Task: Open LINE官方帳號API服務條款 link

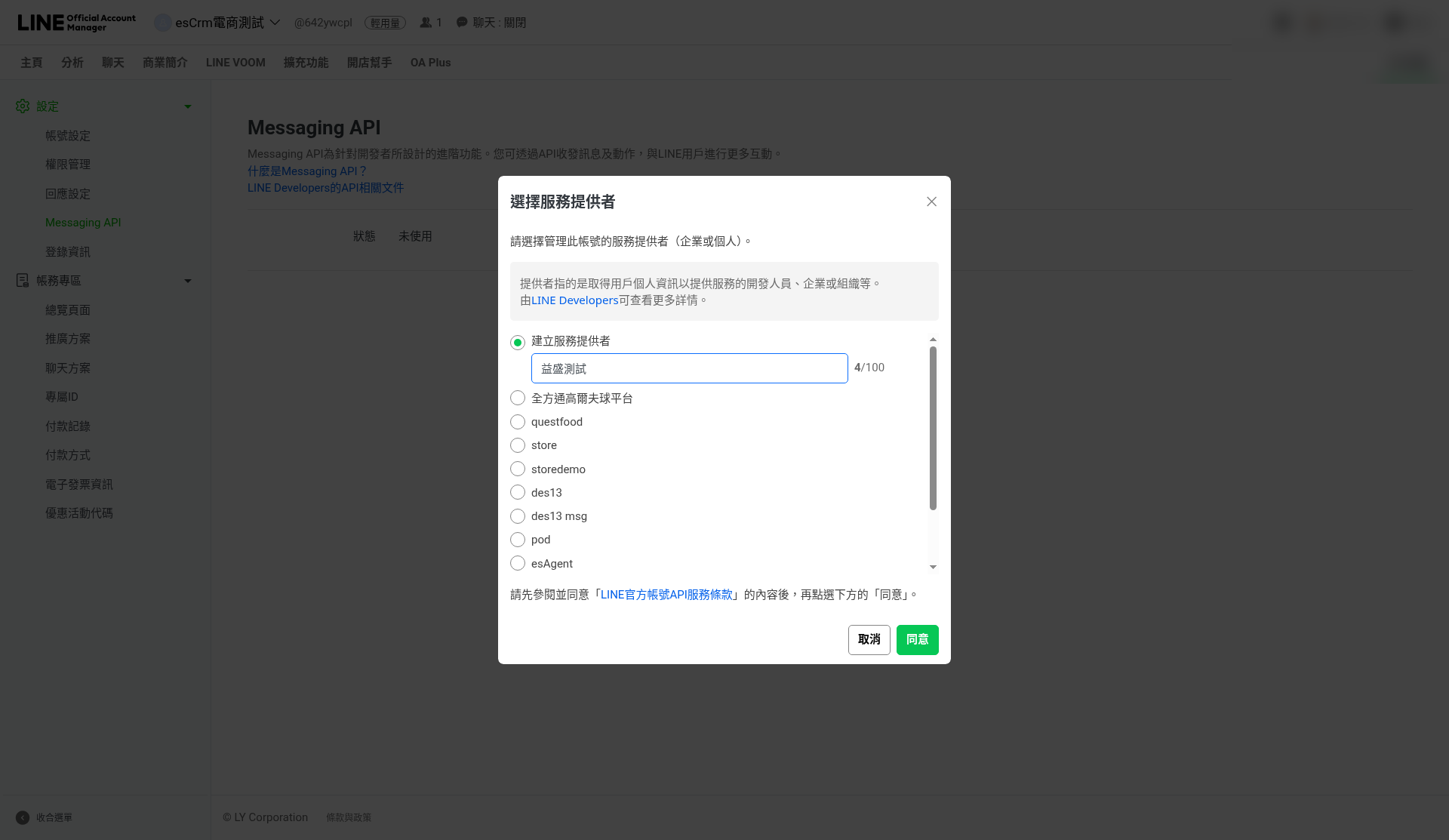Action: coord(666,595)
